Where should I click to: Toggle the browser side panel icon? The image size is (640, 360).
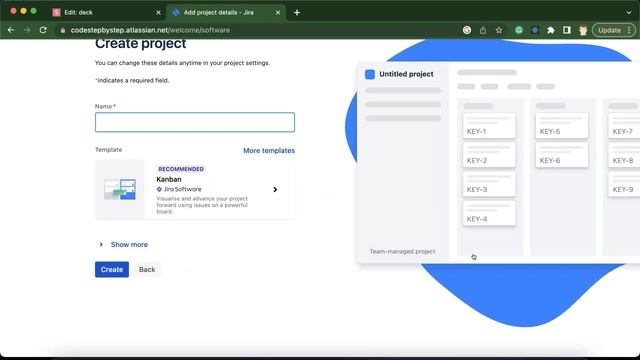(567, 30)
